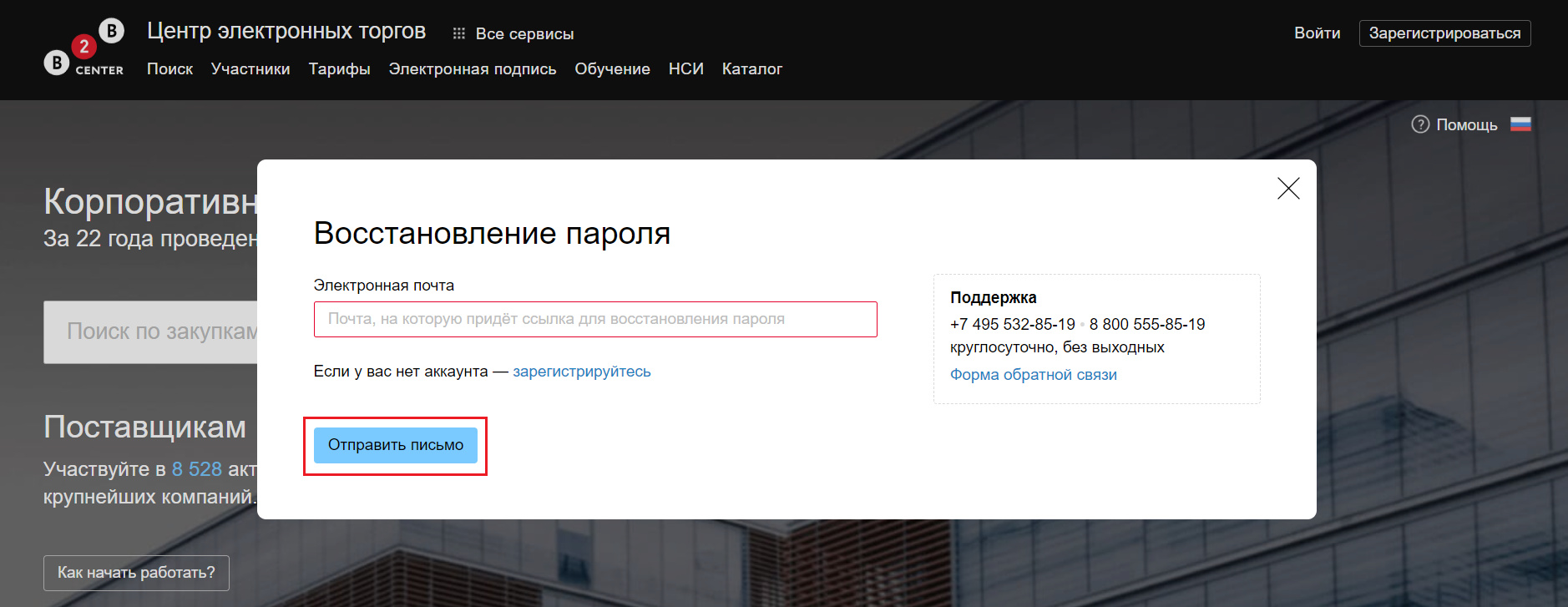Viewport: 1568px width, 607px height.
Task: Go to Участники in the navigation
Action: 250,69
